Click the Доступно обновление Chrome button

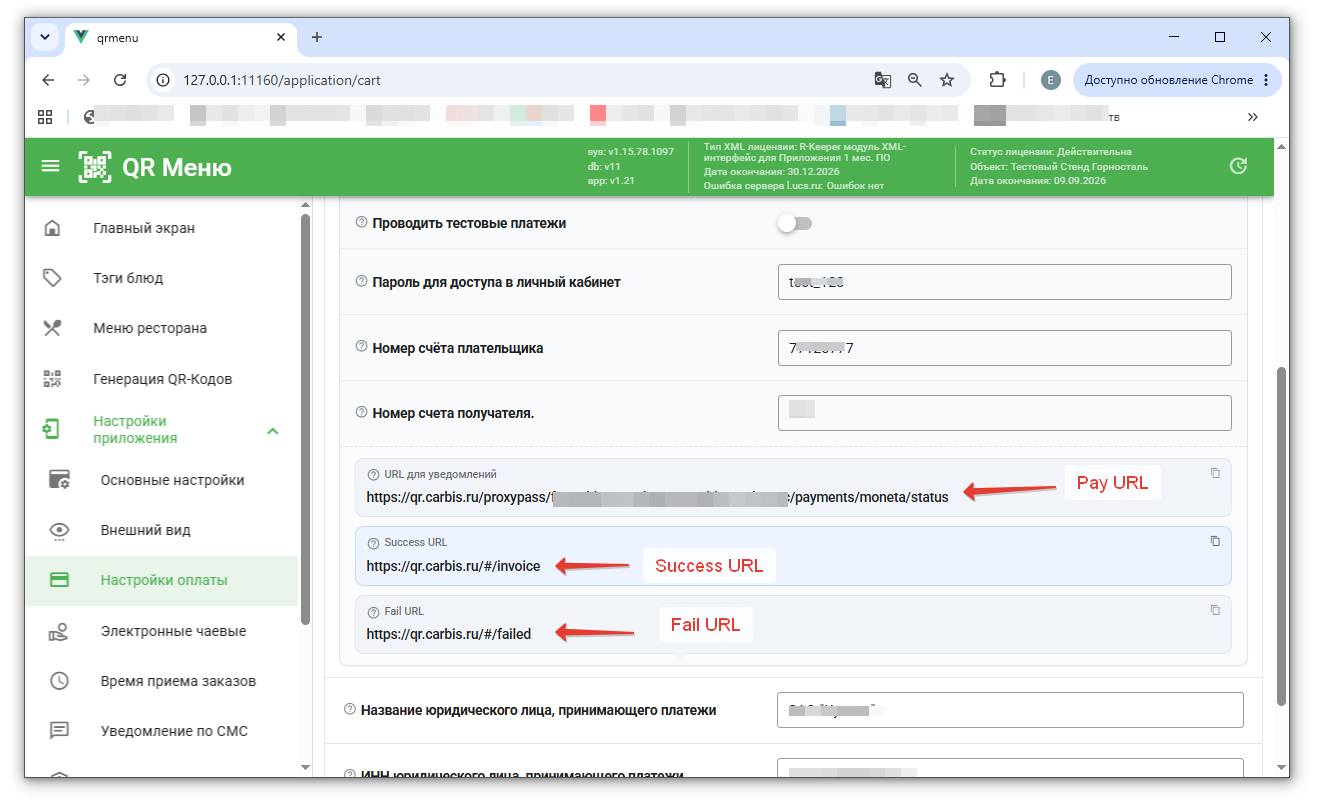[1176, 80]
